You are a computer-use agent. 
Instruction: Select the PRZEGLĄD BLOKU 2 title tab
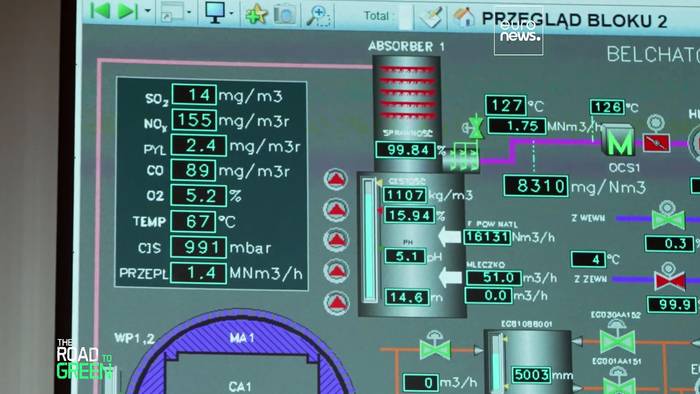574,20
